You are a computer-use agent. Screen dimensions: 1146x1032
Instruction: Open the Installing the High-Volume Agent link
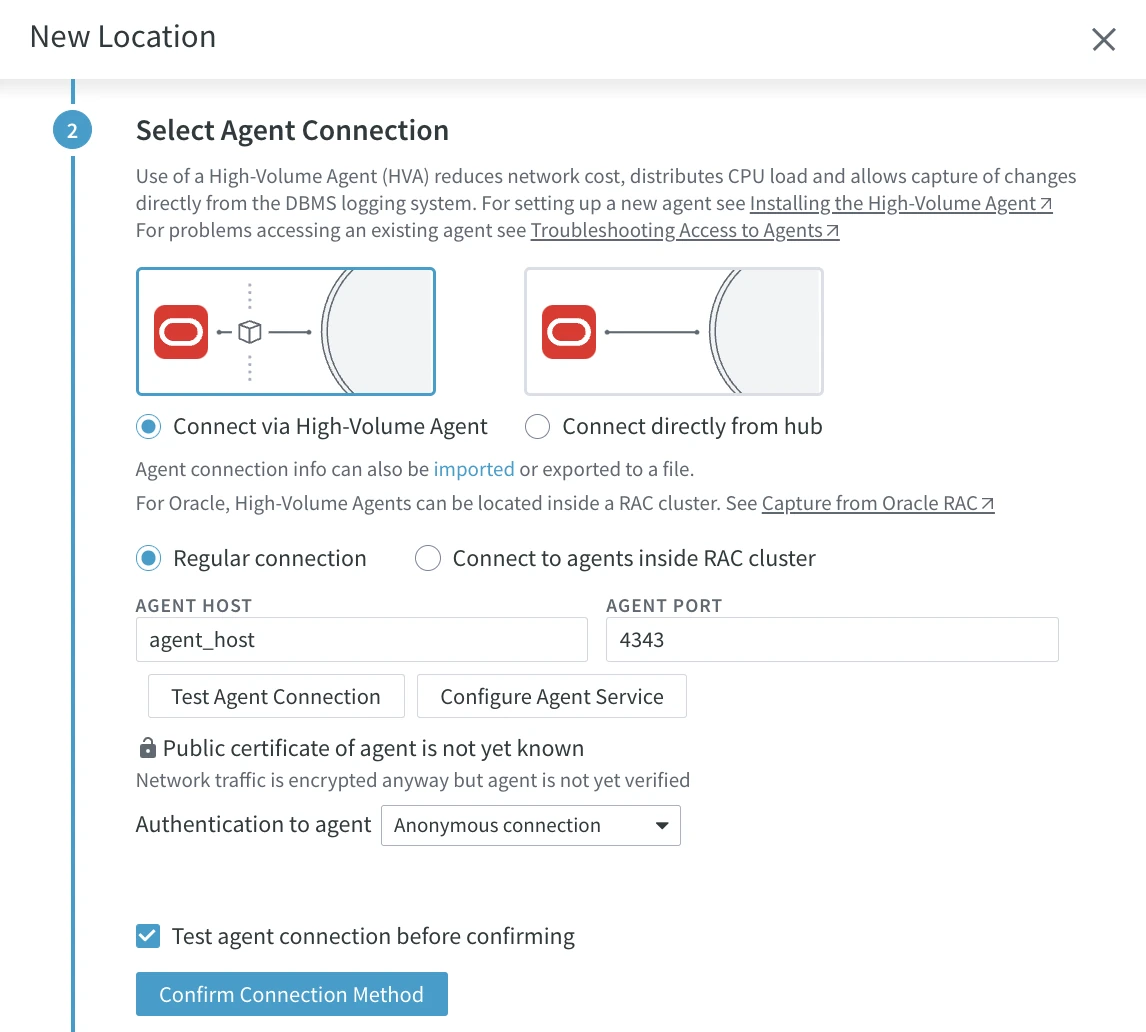[895, 203]
